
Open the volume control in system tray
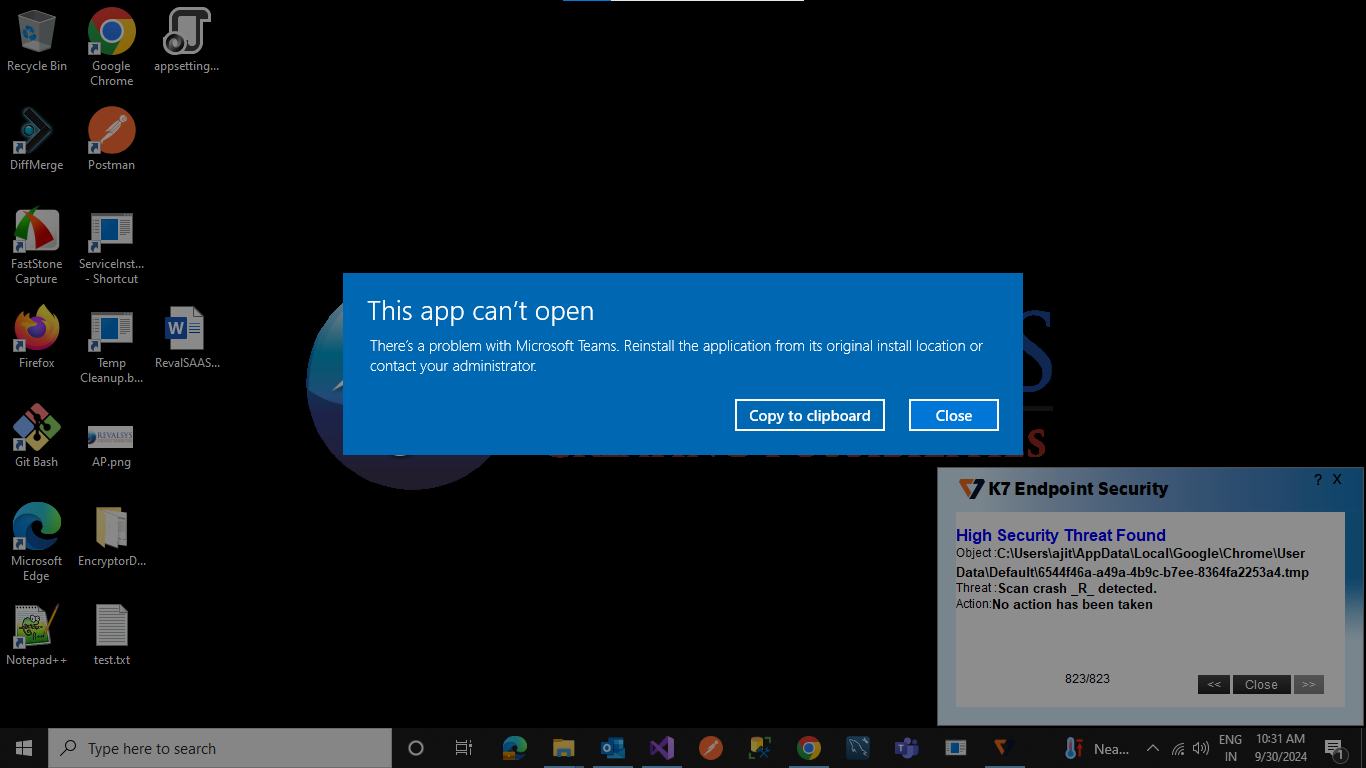click(x=1201, y=748)
